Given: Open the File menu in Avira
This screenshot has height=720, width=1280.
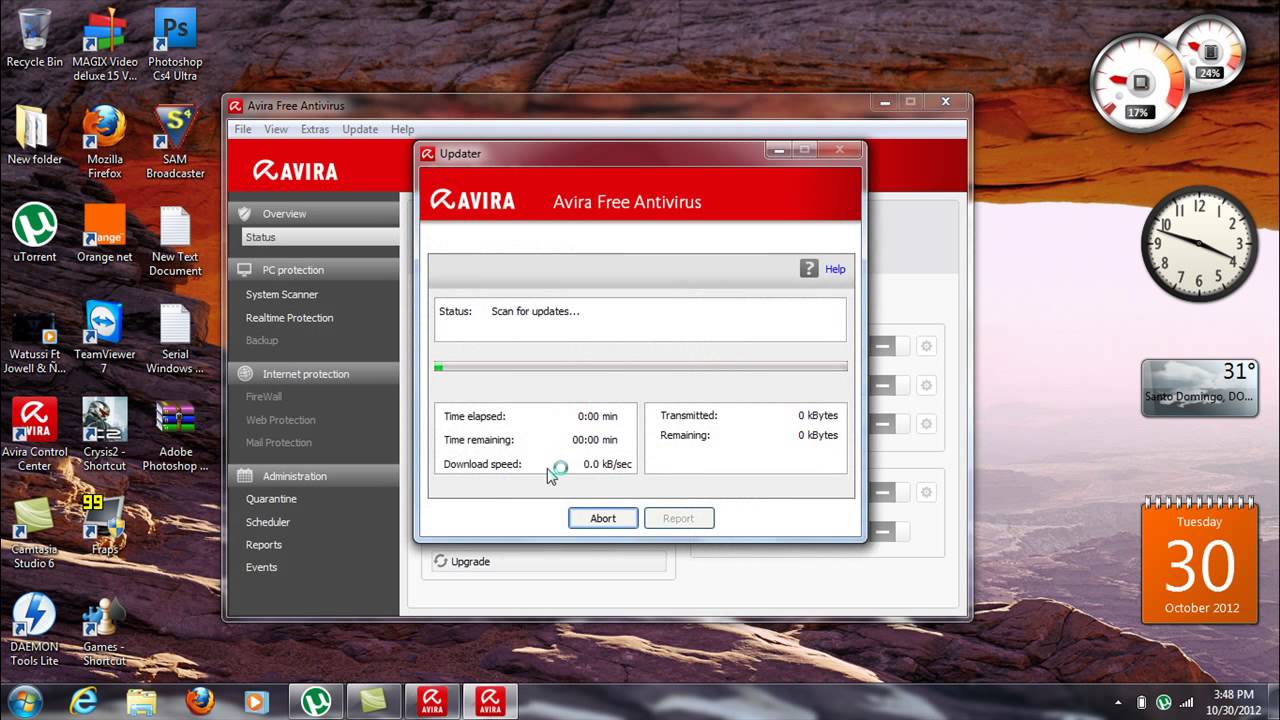Looking at the screenshot, I should pos(243,129).
